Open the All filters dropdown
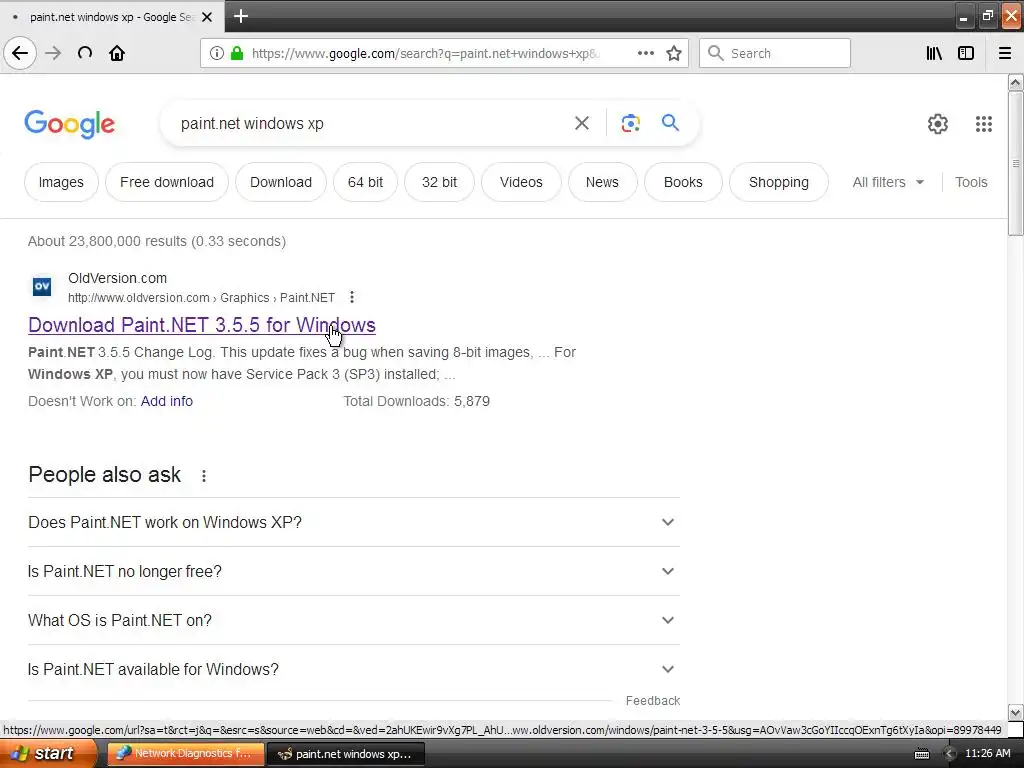Image resolution: width=1024 pixels, height=768 pixels. pyautogui.click(x=888, y=182)
